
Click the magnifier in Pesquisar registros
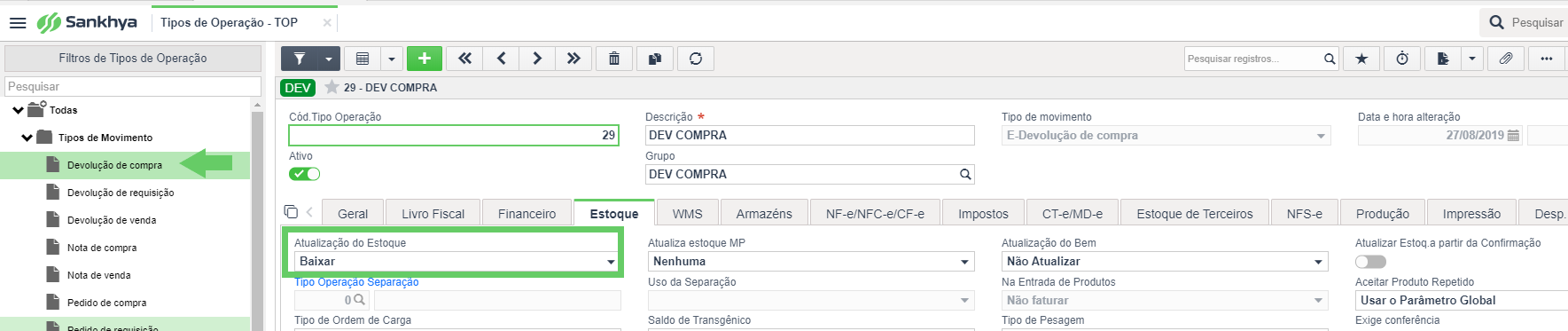click(1330, 59)
